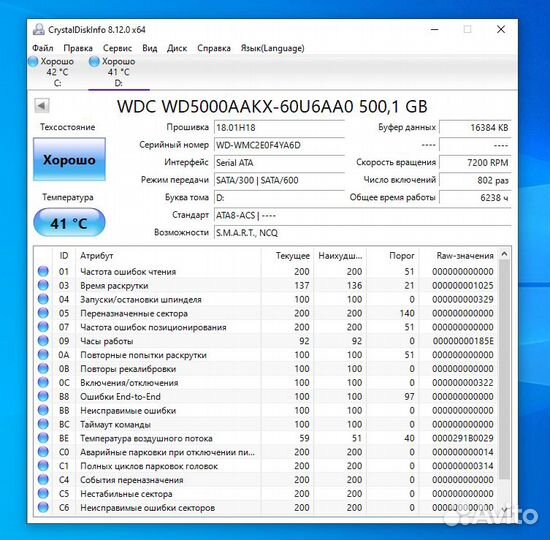Click the Порог column header
Image resolution: width=550 pixels, height=540 pixels.
point(393,255)
